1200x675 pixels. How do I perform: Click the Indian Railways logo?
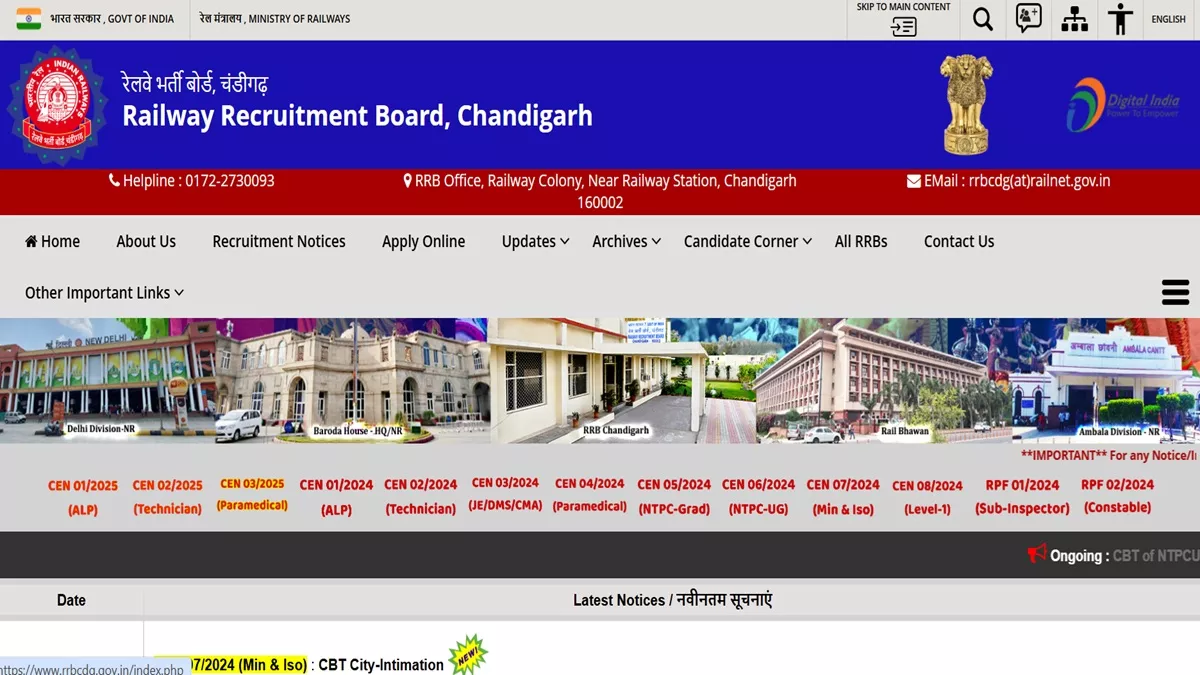pyautogui.click(x=57, y=105)
